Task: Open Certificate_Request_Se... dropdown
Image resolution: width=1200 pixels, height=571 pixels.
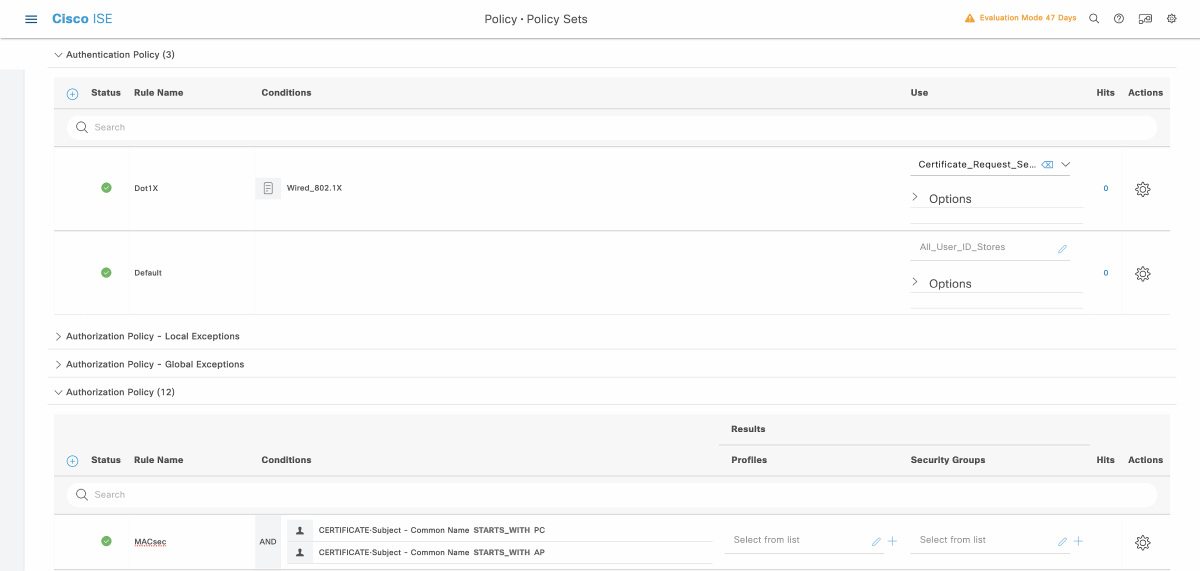Action: coord(1065,164)
